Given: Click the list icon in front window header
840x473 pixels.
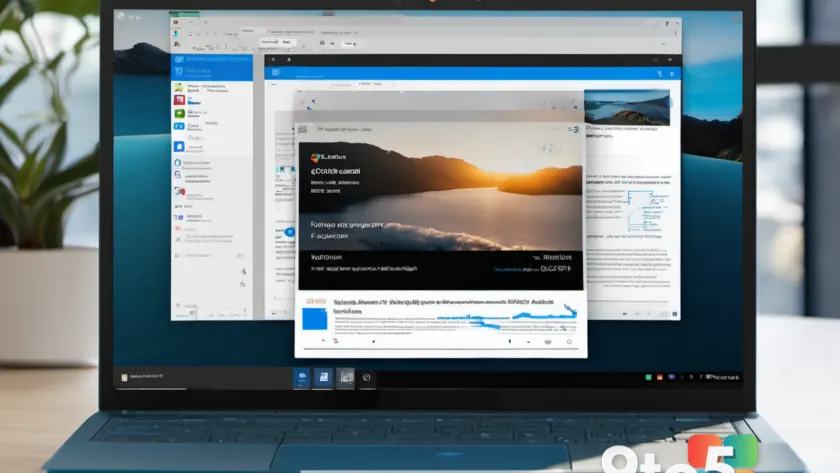Looking at the screenshot, I should (303, 130).
